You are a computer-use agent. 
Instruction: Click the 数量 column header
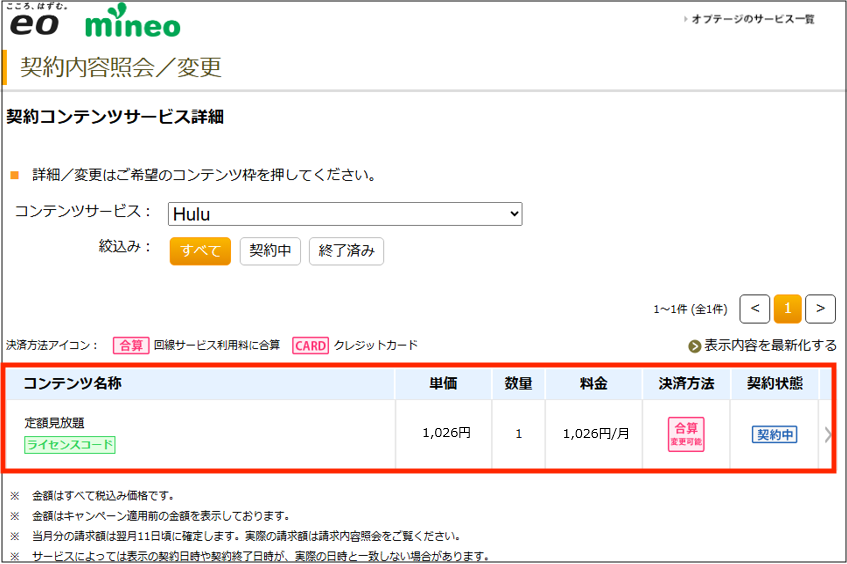click(x=519, y=384)
